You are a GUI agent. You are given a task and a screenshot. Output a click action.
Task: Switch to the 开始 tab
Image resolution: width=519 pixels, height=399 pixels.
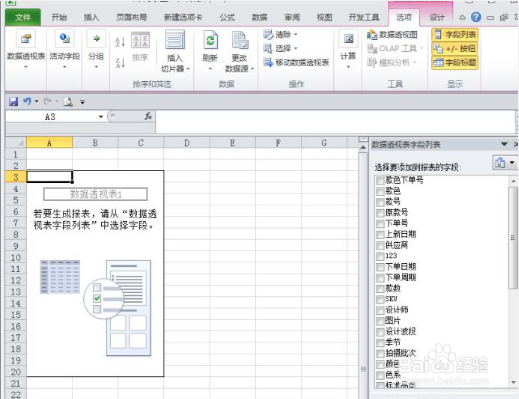(x=59, y=17)
